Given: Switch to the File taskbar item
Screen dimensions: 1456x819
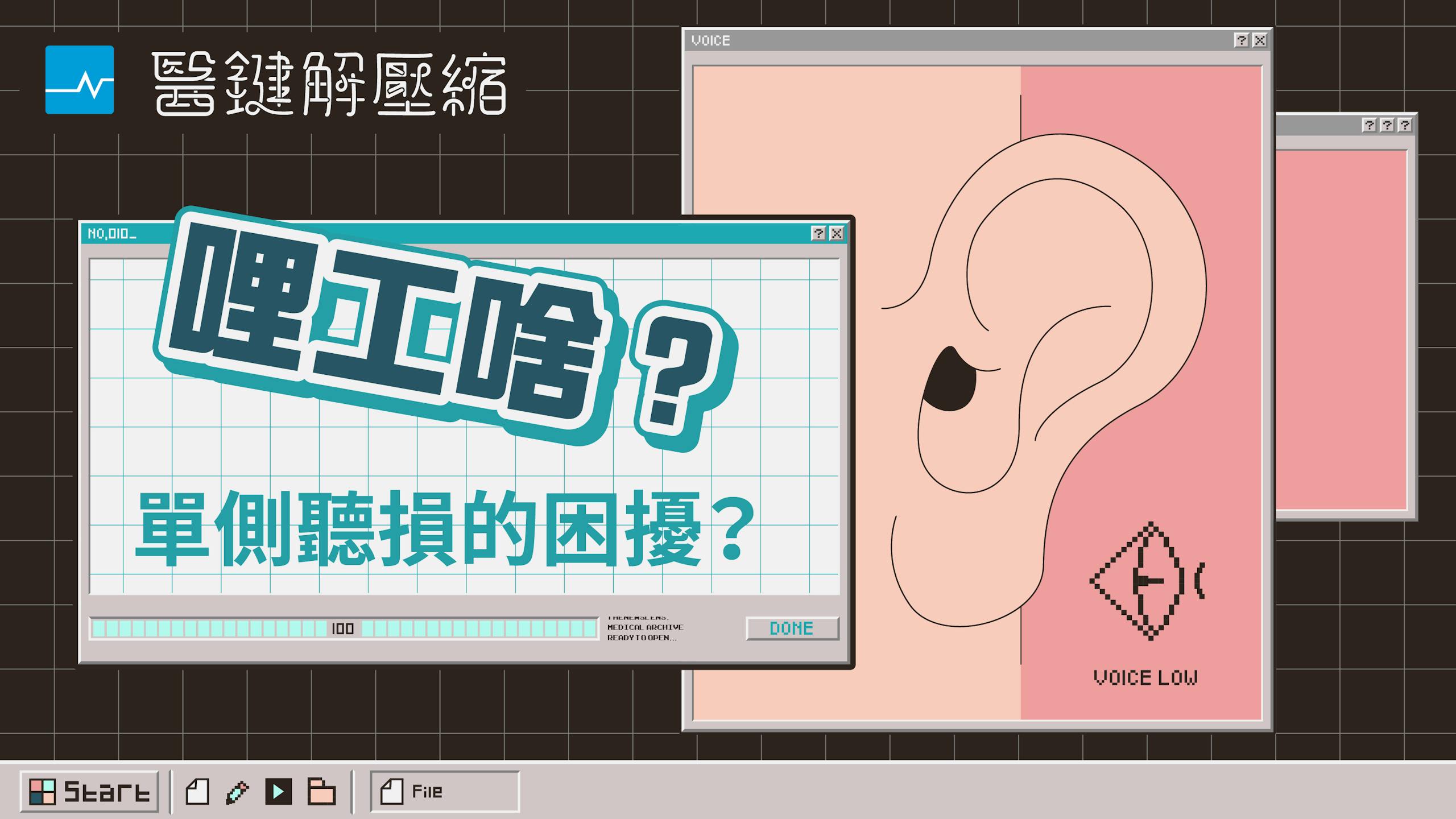Looking at the screenshot, I should (445, 791).
